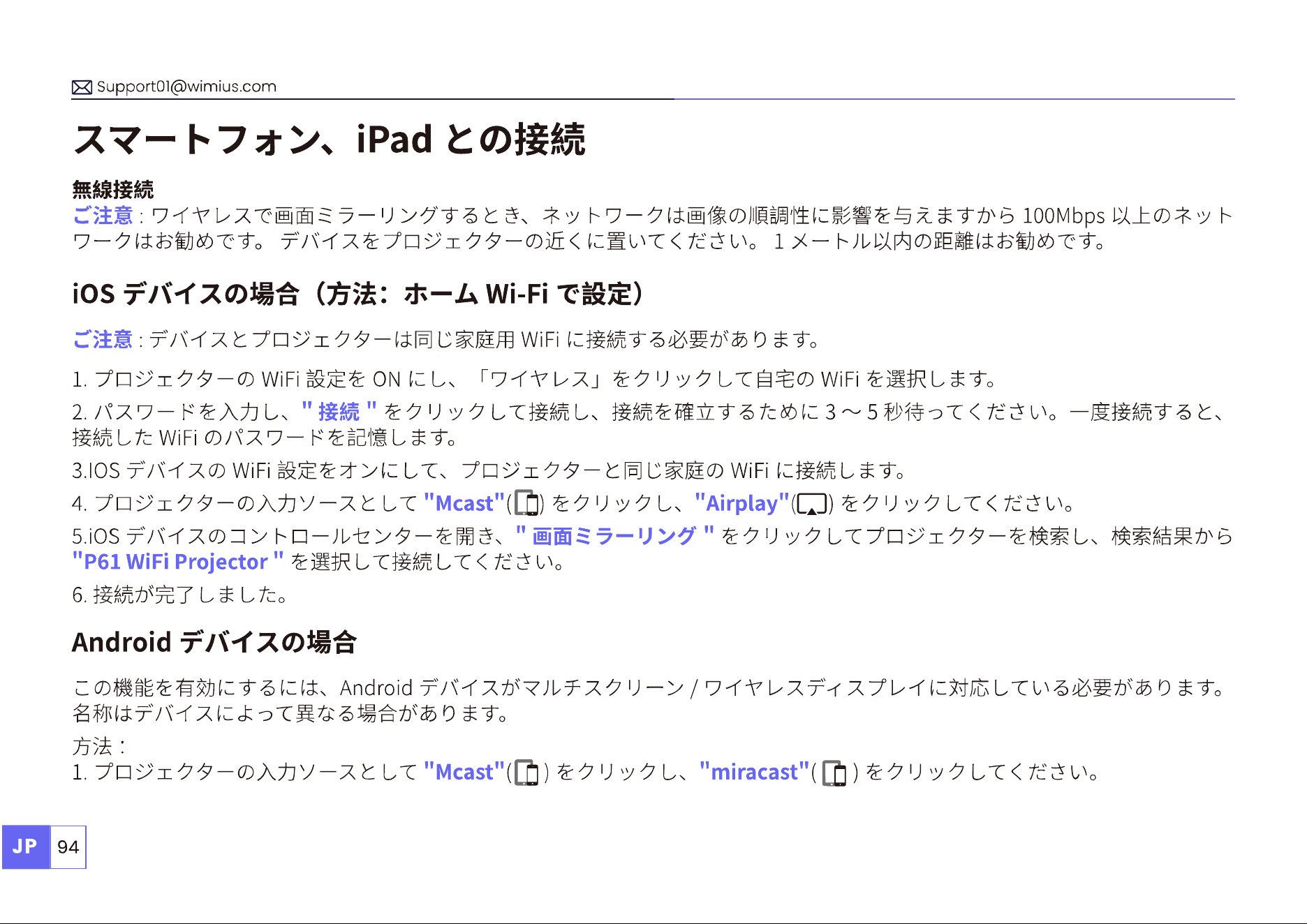
Task: Click the "Android デバイスの場合" heading
Action: coord(214,642)
